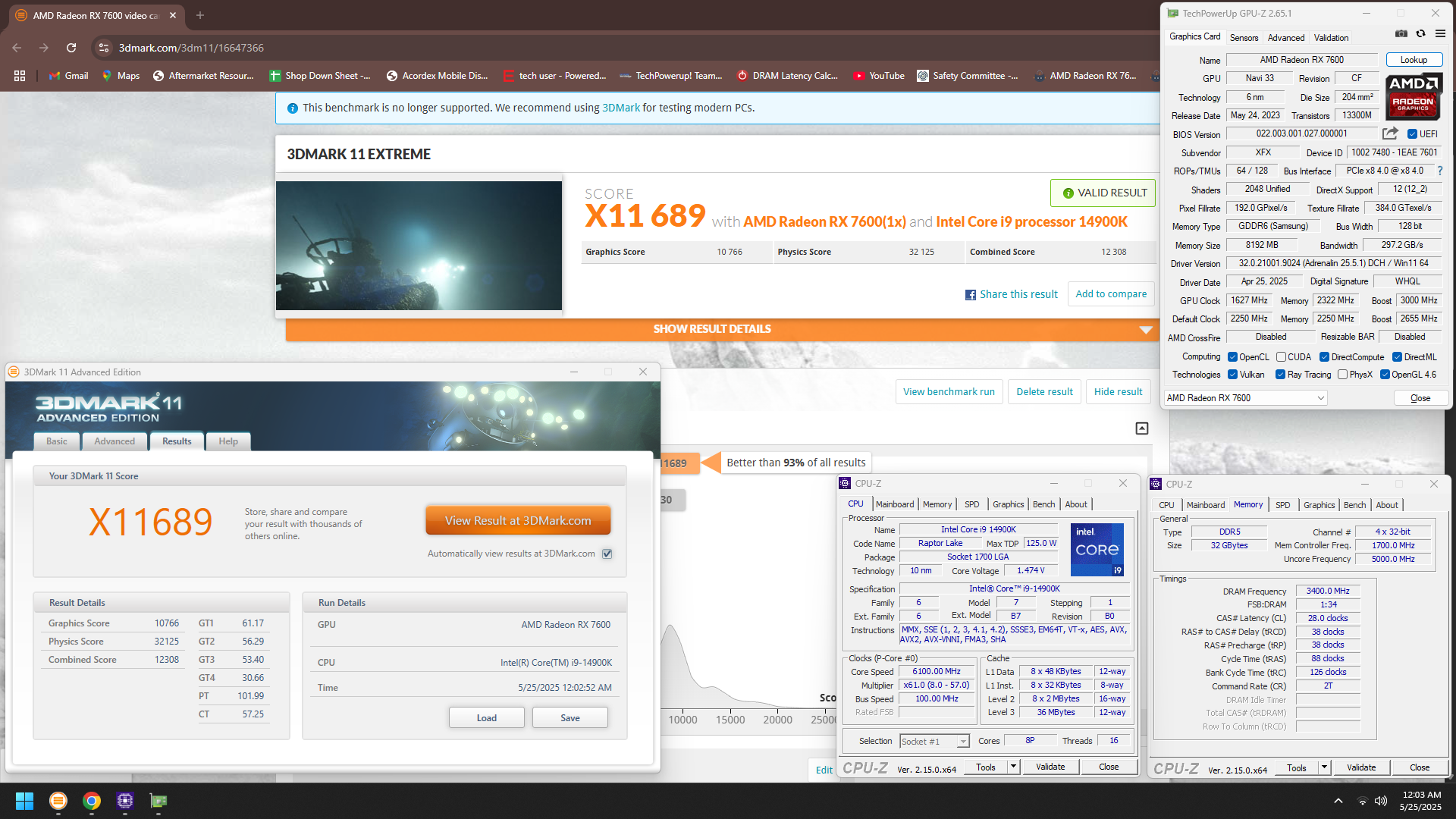Toggle CUDA checkbox
This screenshot has height=819, width=1456.
[x=1281, y=357]
